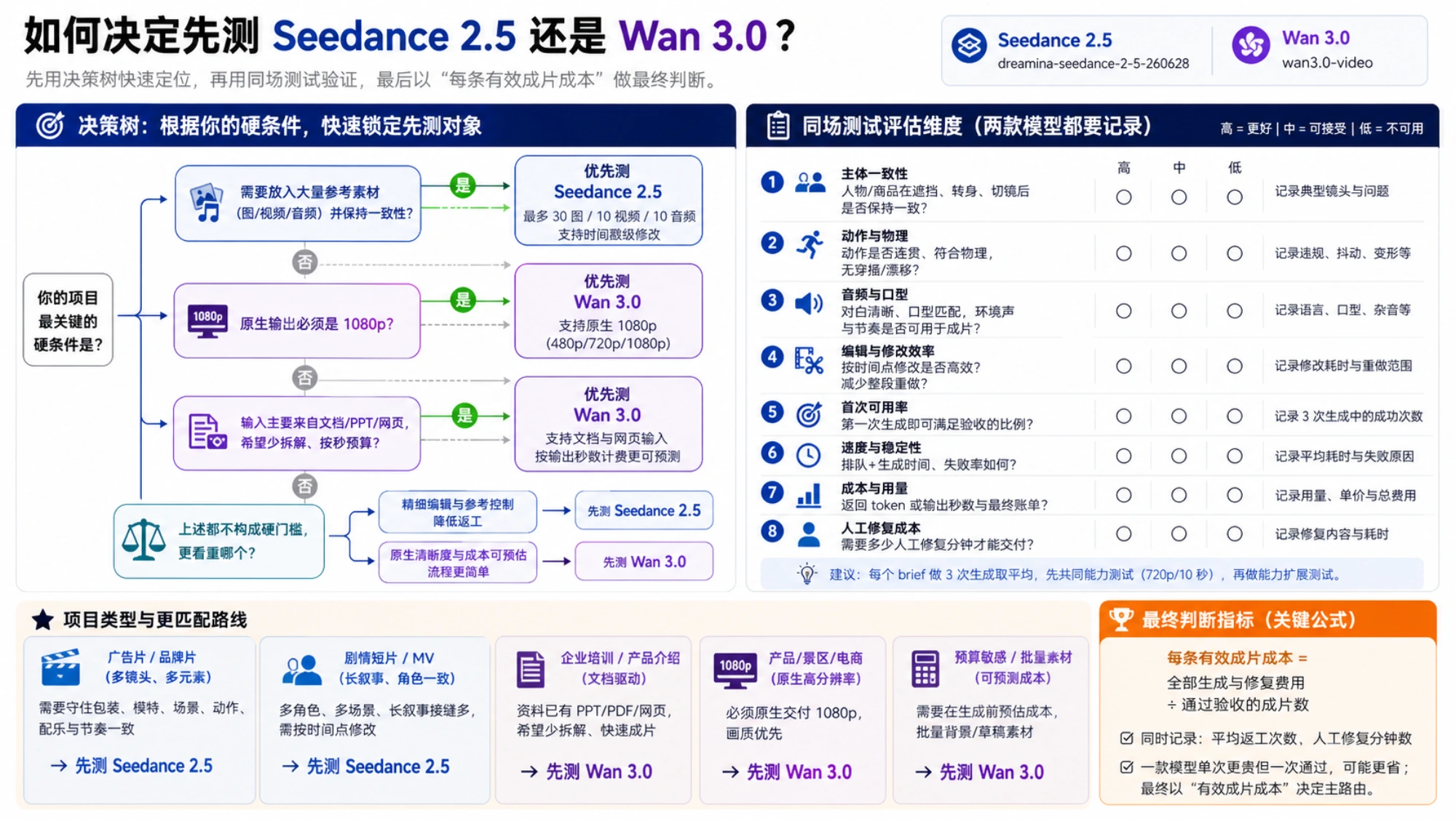Select 中 for 首次可用率
Image resolution: width=1456 pixels, height=819 pixels.
pyautogui.click(x=1179, y=416)
